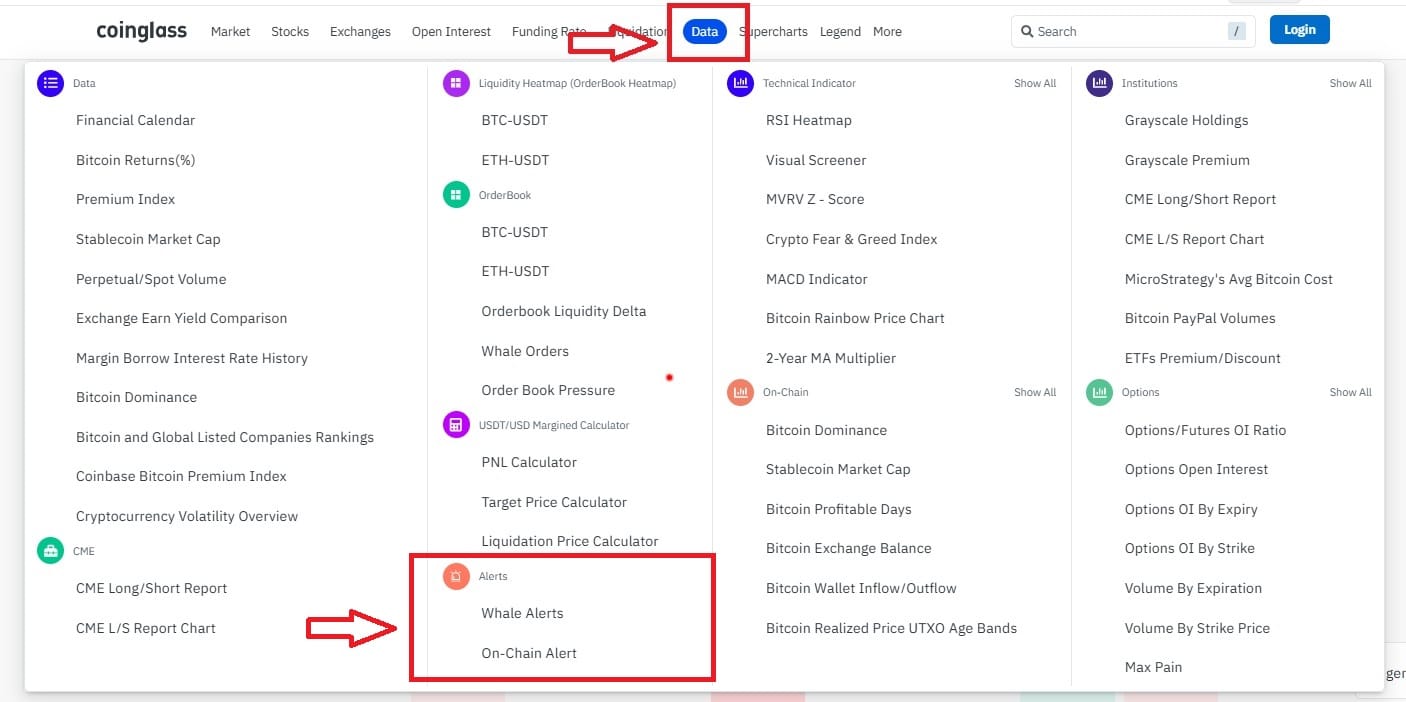
Task: Click the orange On-Chain section icon
Action: coord(740,392)
